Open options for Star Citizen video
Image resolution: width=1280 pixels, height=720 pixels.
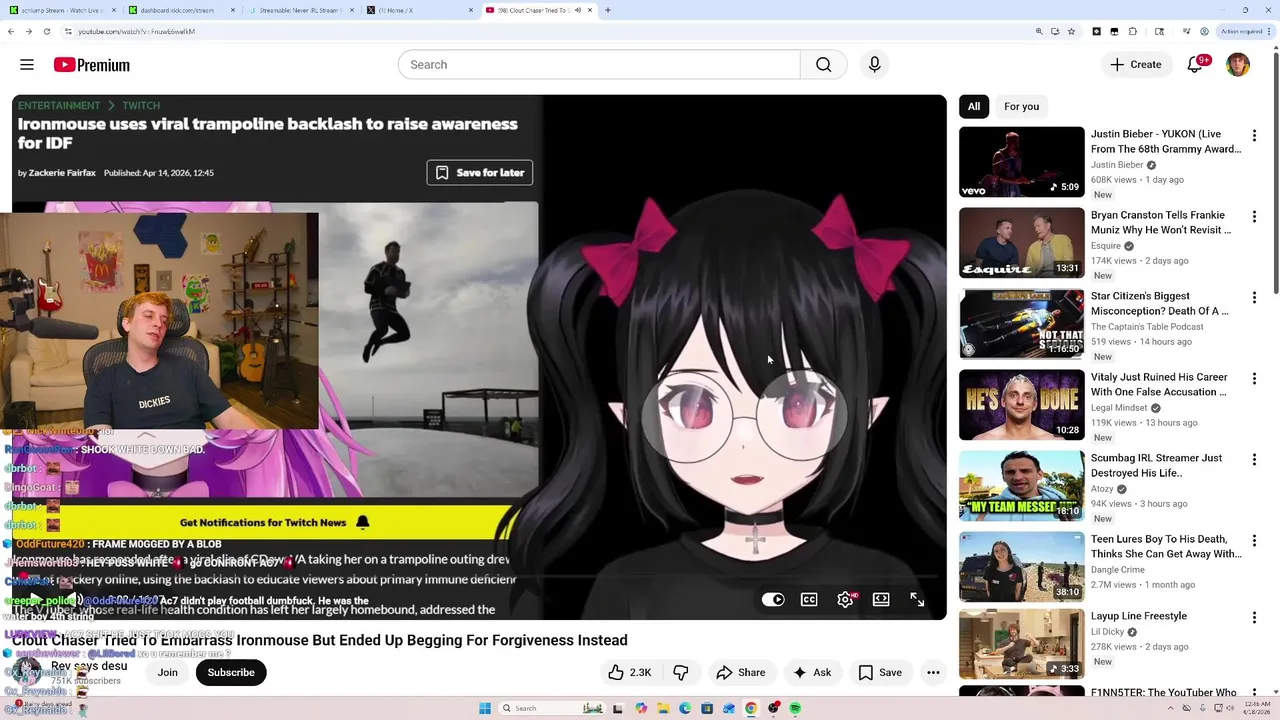pyautogui.click(x=1254, y=297)
